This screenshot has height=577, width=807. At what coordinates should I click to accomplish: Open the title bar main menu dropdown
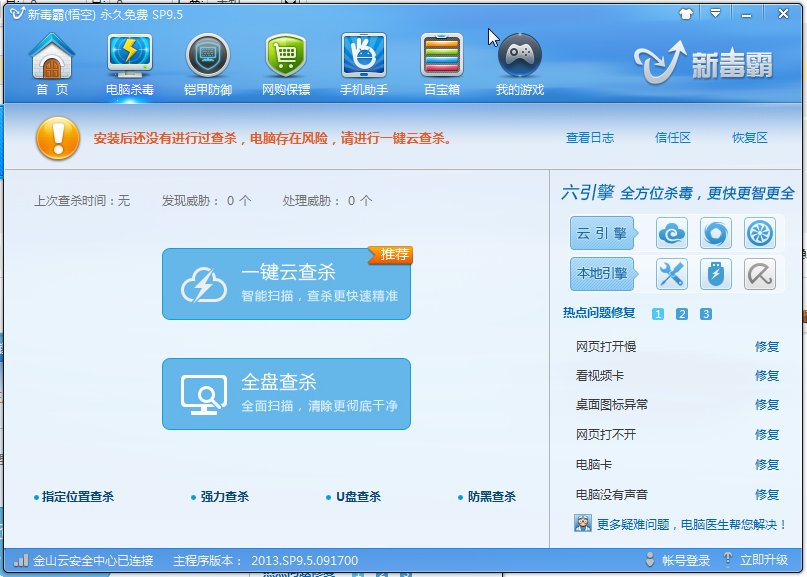[715, 14]
